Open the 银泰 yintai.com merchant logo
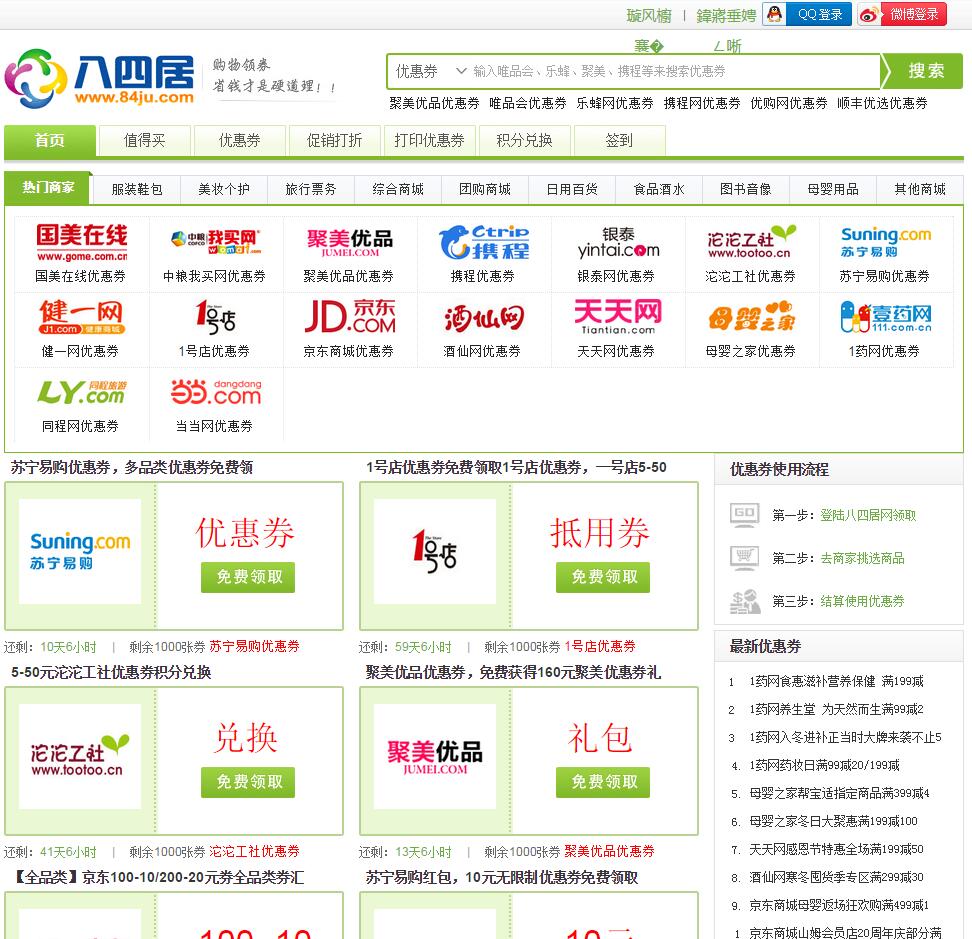Image resolution: width=972 pixels, height=939 pixels. pos(618,242)
